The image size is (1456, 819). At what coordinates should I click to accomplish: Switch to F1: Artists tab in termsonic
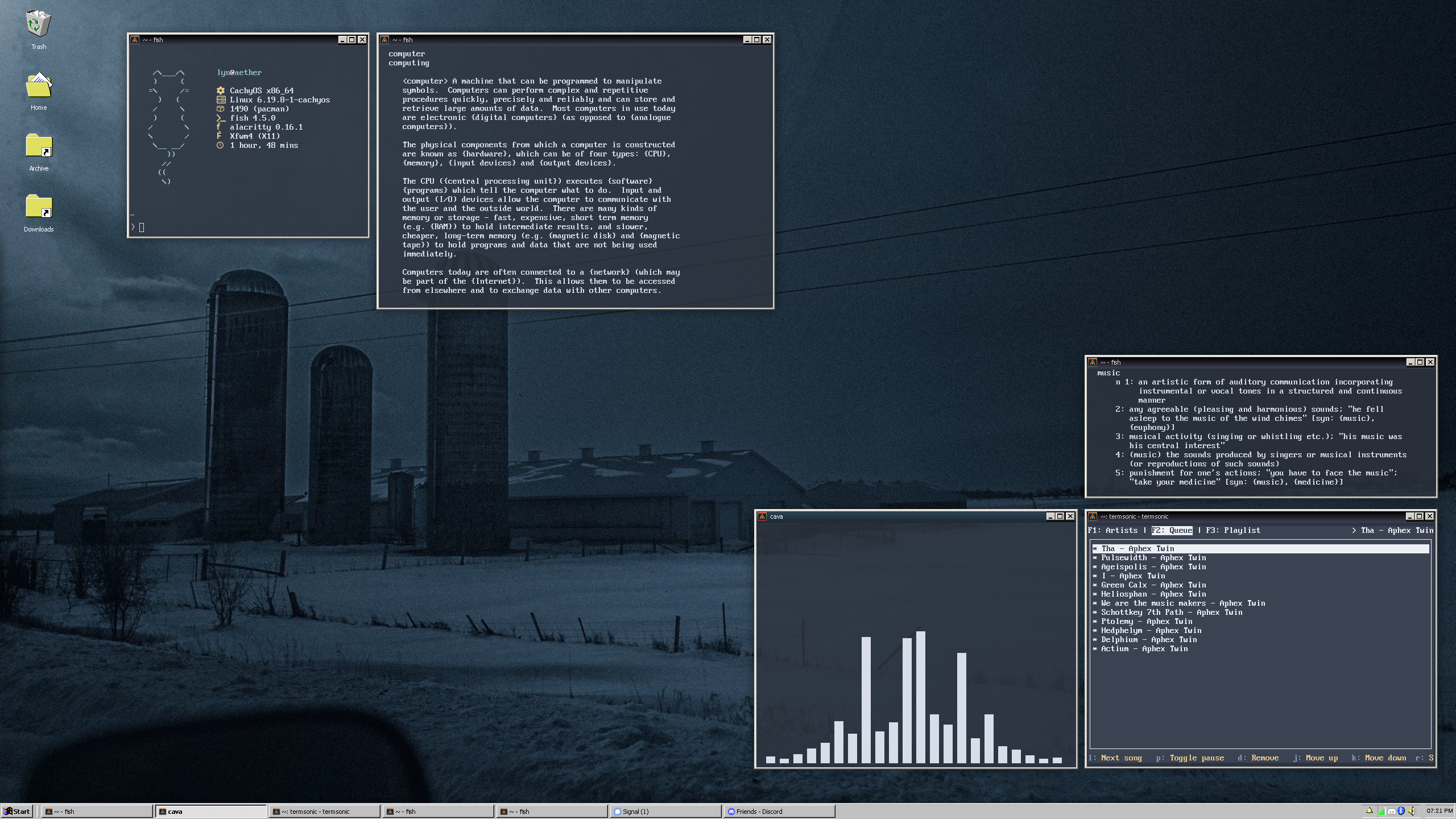click(x=1113, y=530)
